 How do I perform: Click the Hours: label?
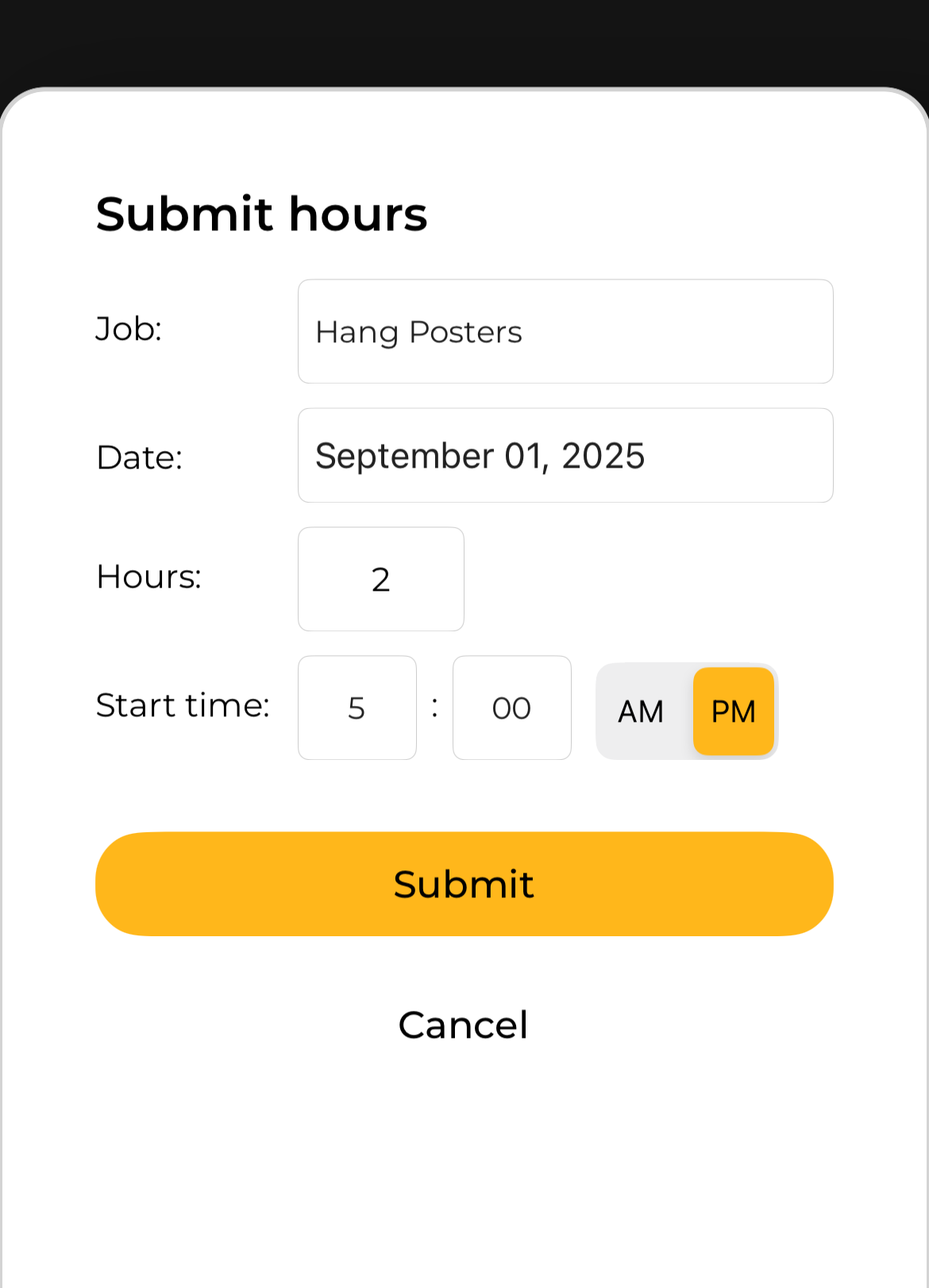tap(149, 577)
